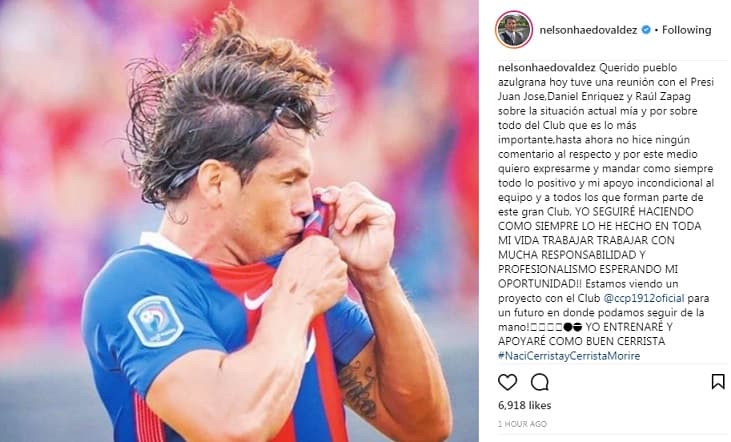The height and width of the screenshot is (442, 731).
Task: Click the black circle emojis in the caption
Action: (572, 327)
